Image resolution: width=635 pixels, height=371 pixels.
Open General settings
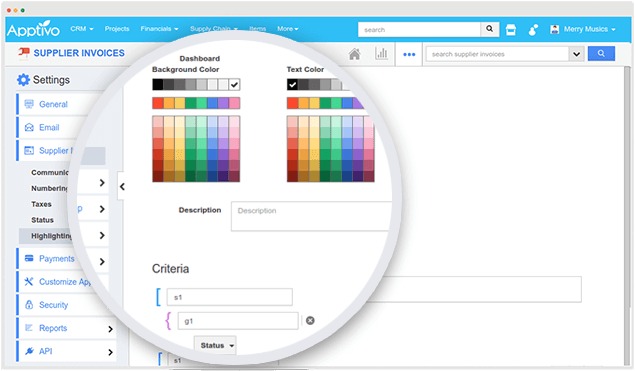pyautogui.click(x=53, y=104)
